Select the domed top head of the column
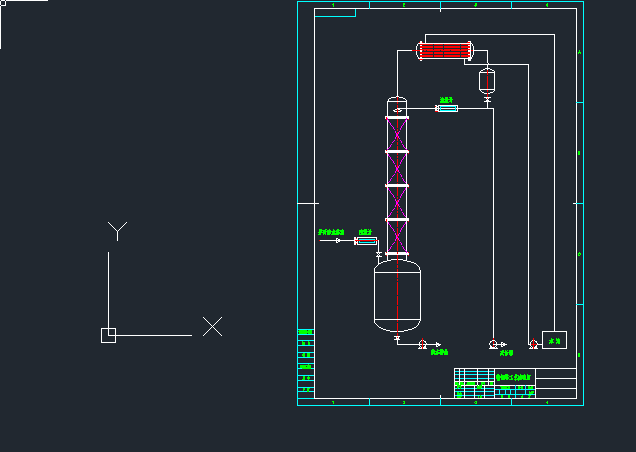 398,105
